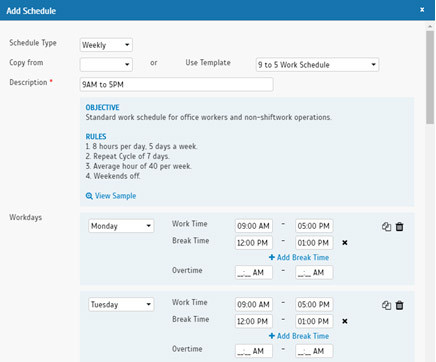Screen dimensions: 436x362
Task: Copy the Monday workday row
Action: coord(386,227)
